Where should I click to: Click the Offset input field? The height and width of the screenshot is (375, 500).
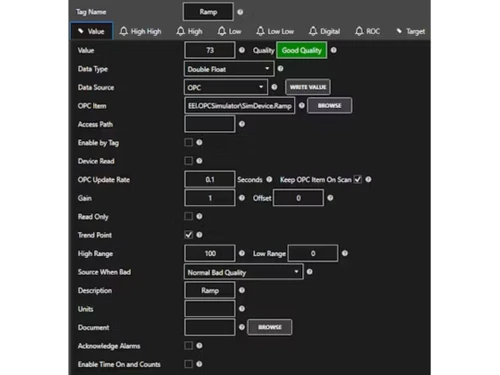298,198
